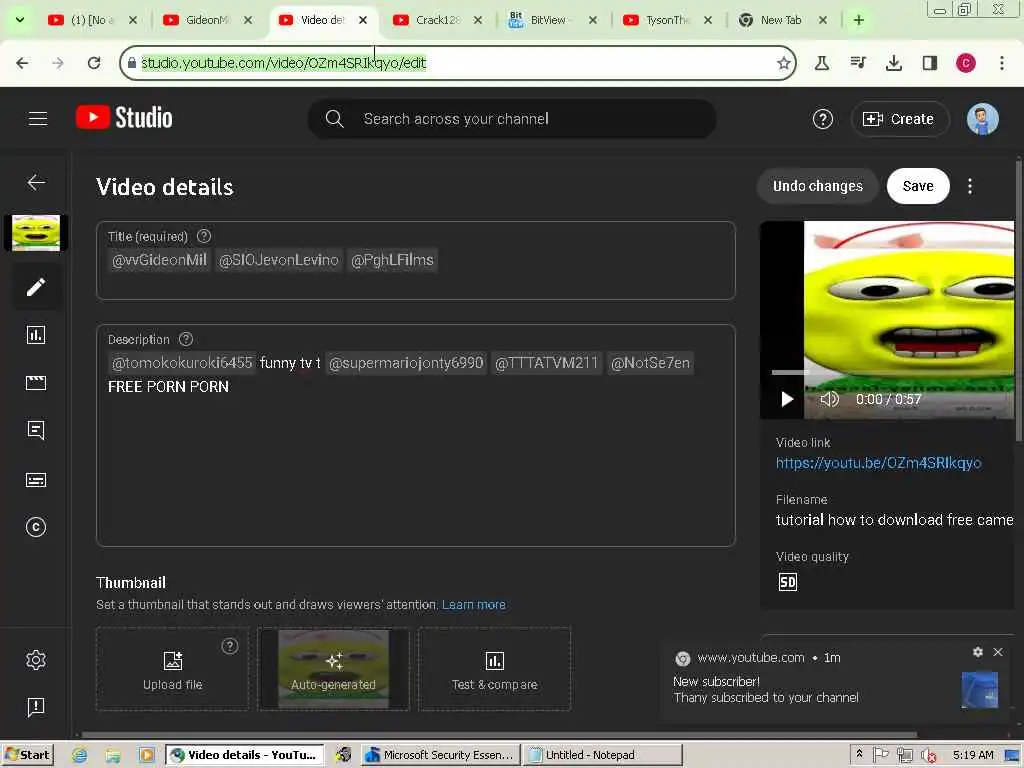This screenshot has height=768, width=1024.
Task: Open Chrome three-dot menu
Action: pos(1002,63)
